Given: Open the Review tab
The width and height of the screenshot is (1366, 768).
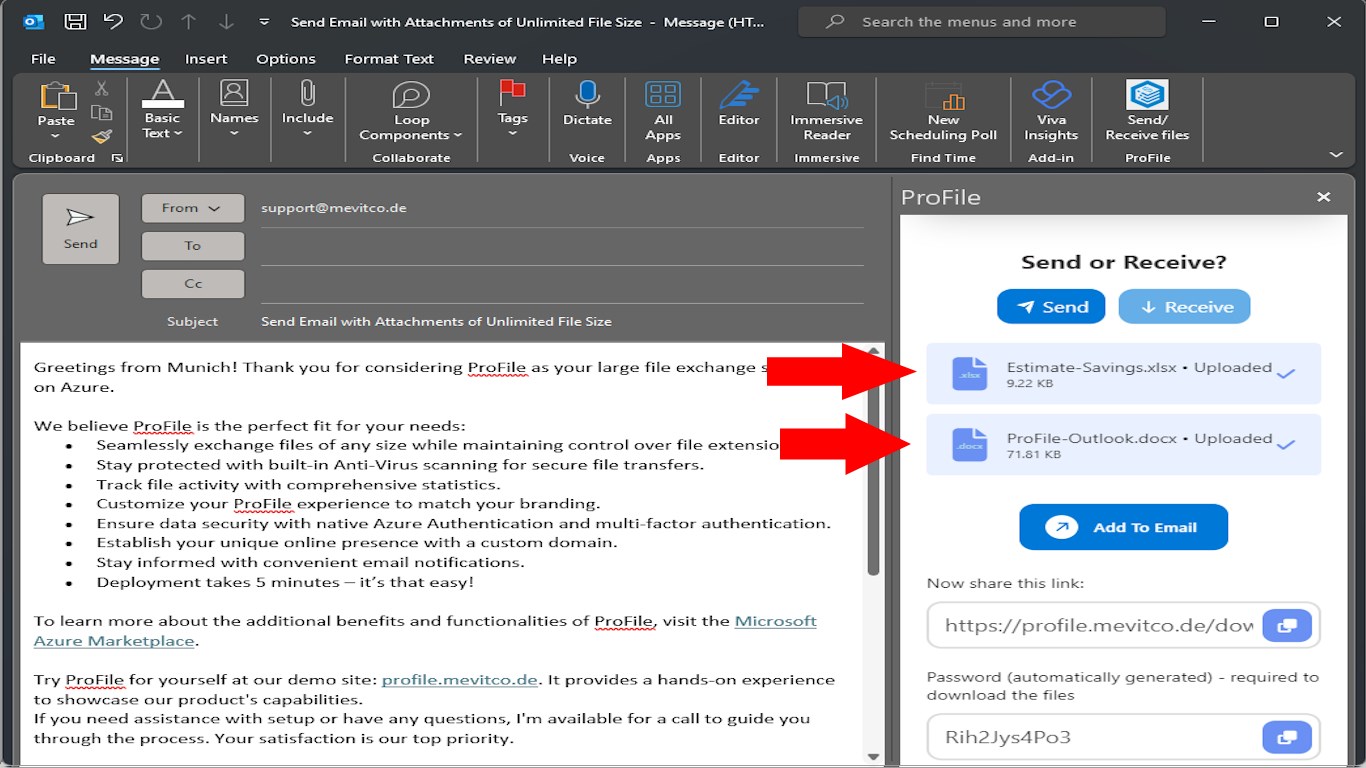Looking at the screenshot, I should click(490, 59).
